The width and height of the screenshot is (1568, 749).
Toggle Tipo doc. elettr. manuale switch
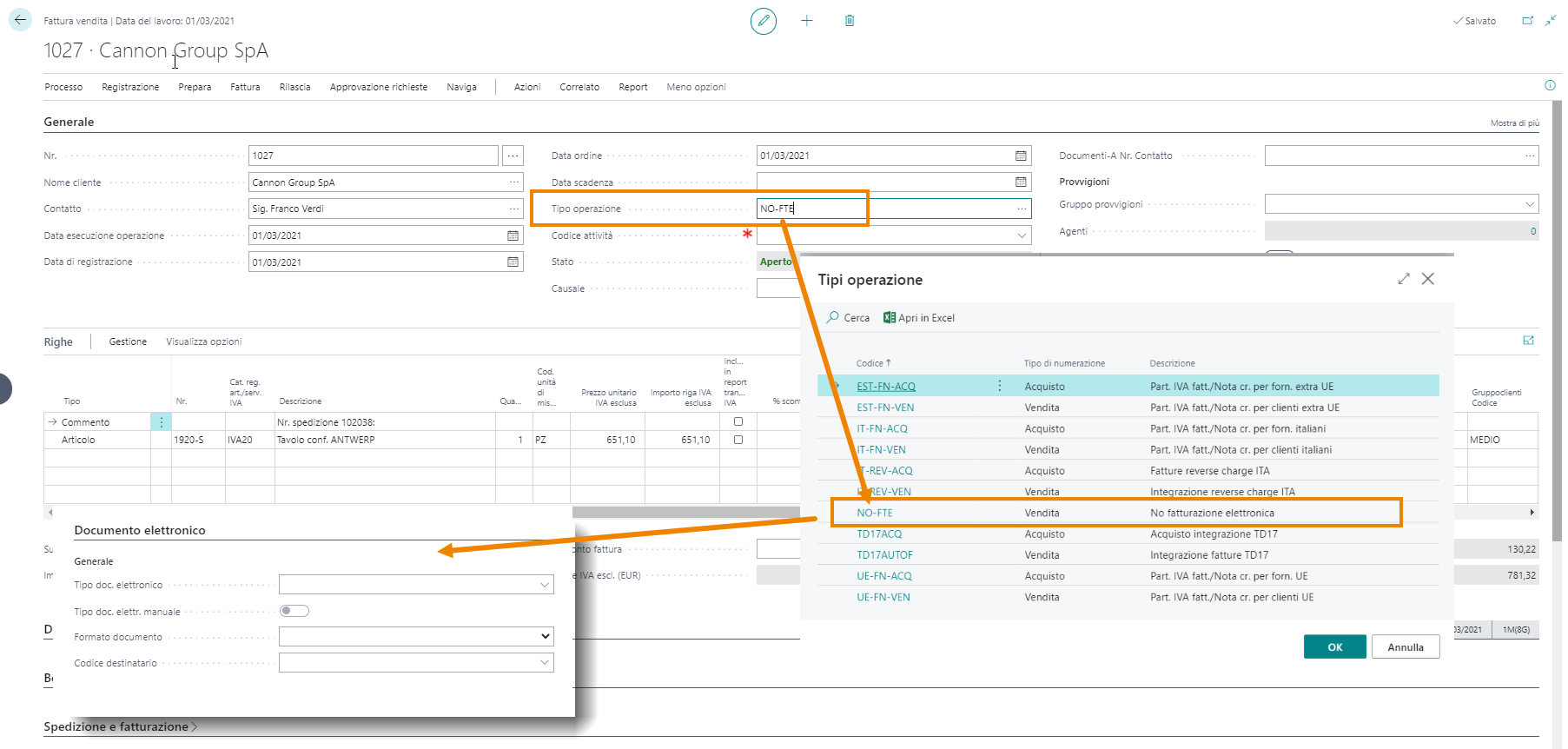point(294,611)
